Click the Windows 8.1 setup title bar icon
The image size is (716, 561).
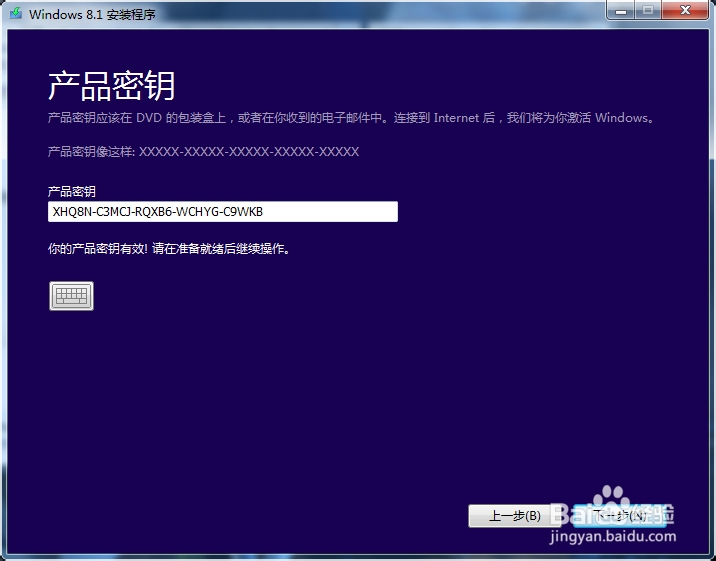pos(16,13)
